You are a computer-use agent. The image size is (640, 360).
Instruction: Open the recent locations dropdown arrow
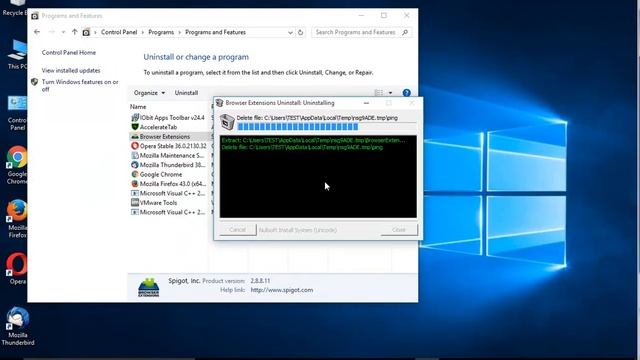coord(63,32)
